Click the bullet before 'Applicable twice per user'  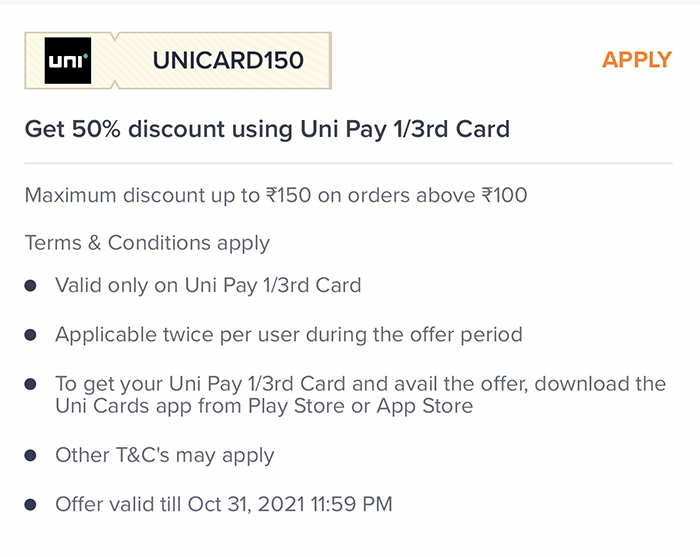point(30,335)
